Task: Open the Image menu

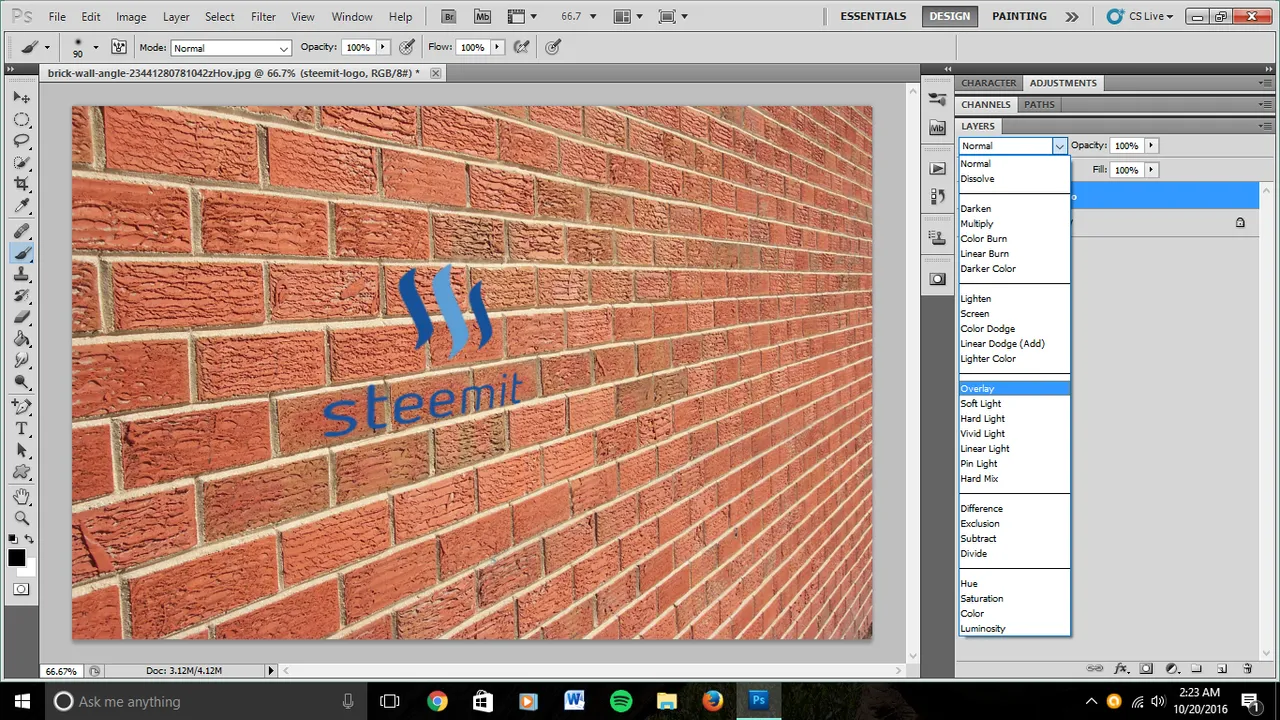Action: [131, 17]
